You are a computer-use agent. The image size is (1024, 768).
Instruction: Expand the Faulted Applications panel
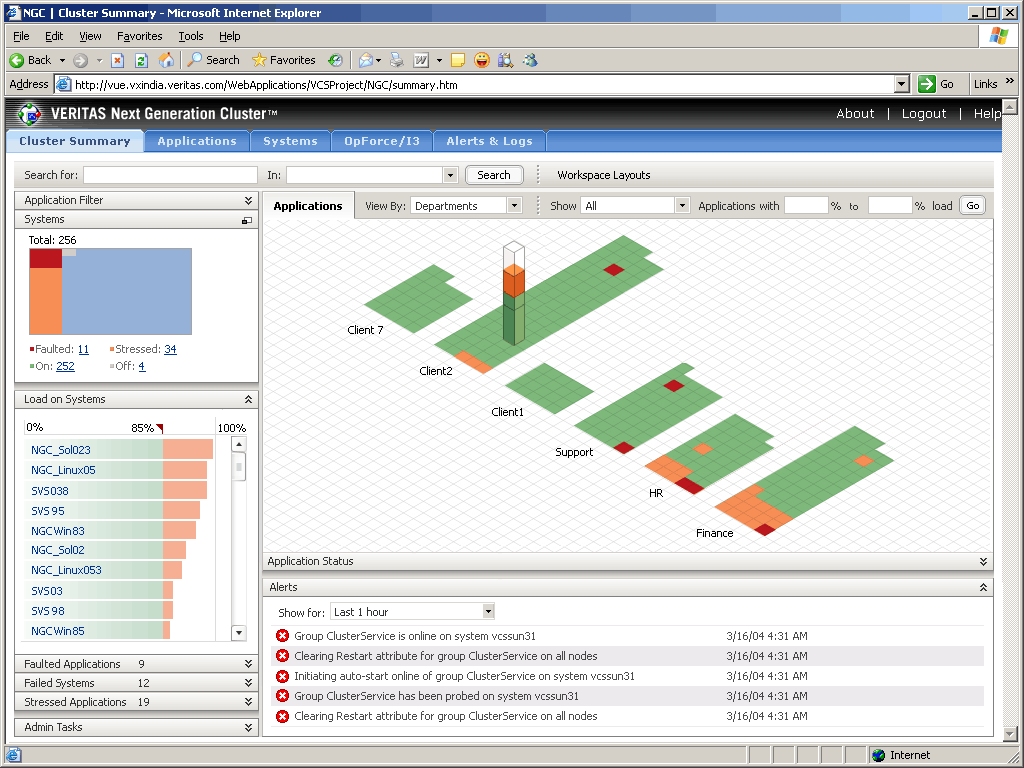(x=248, y=664)
